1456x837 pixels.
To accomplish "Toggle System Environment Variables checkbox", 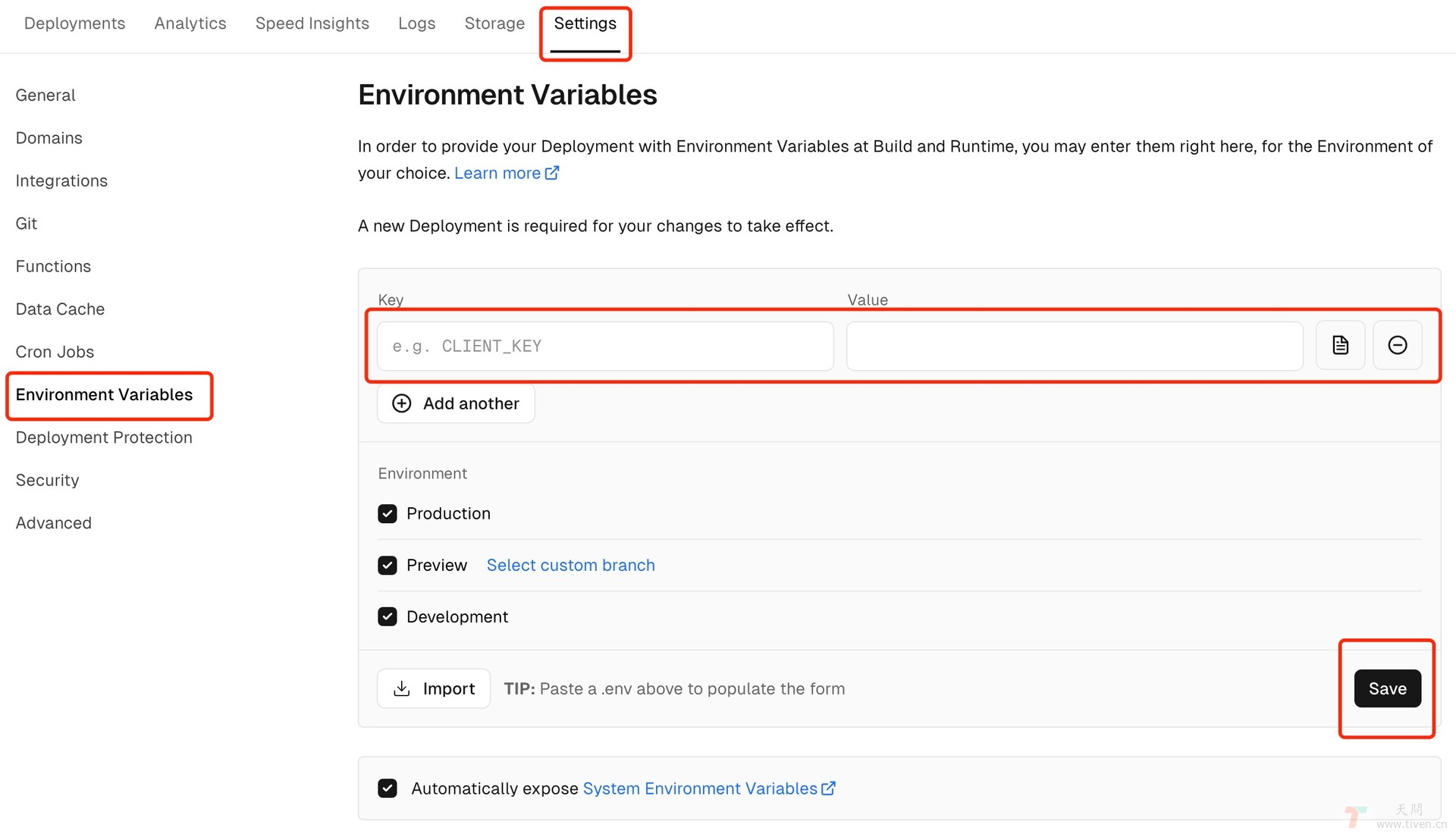I will tap(388, 788).
